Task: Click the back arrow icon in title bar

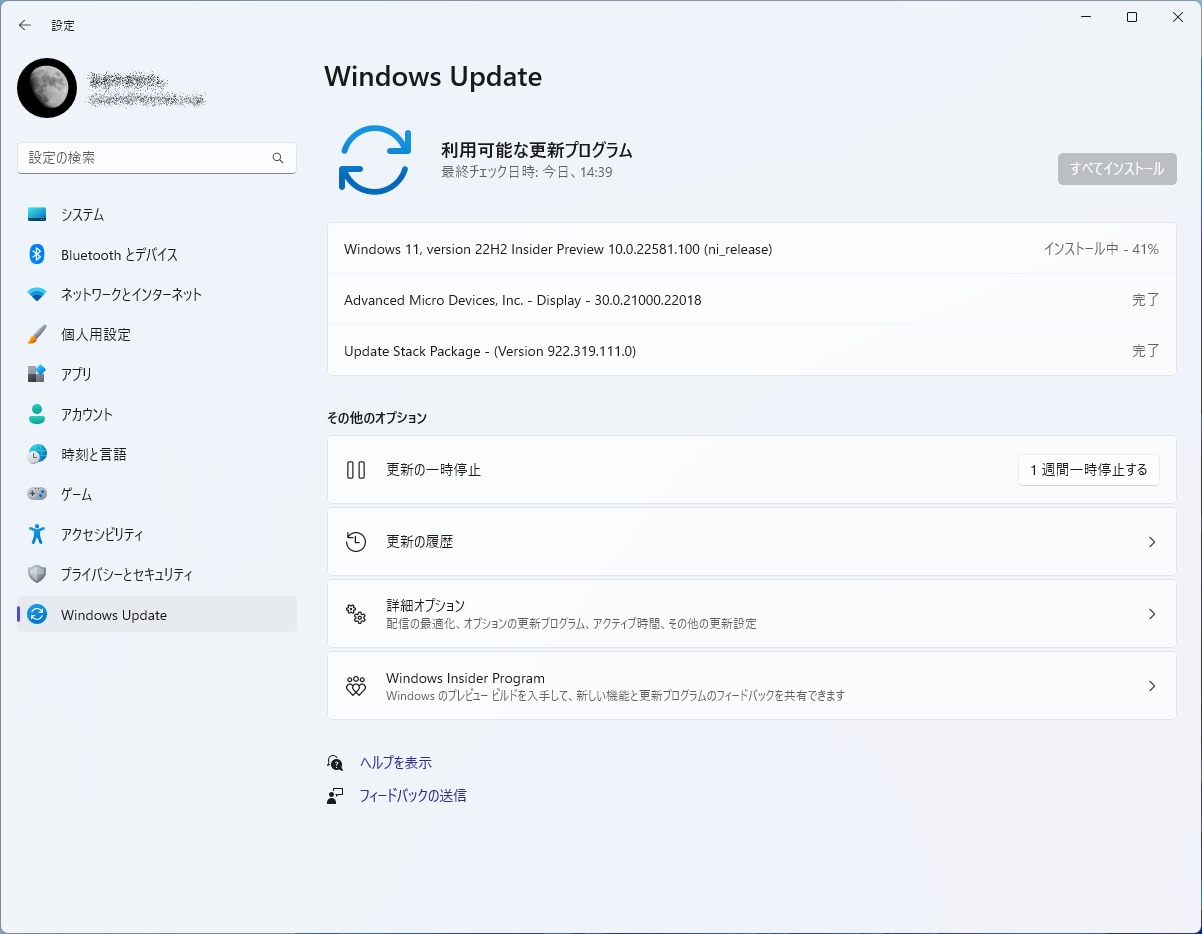Action: [25, 25]
